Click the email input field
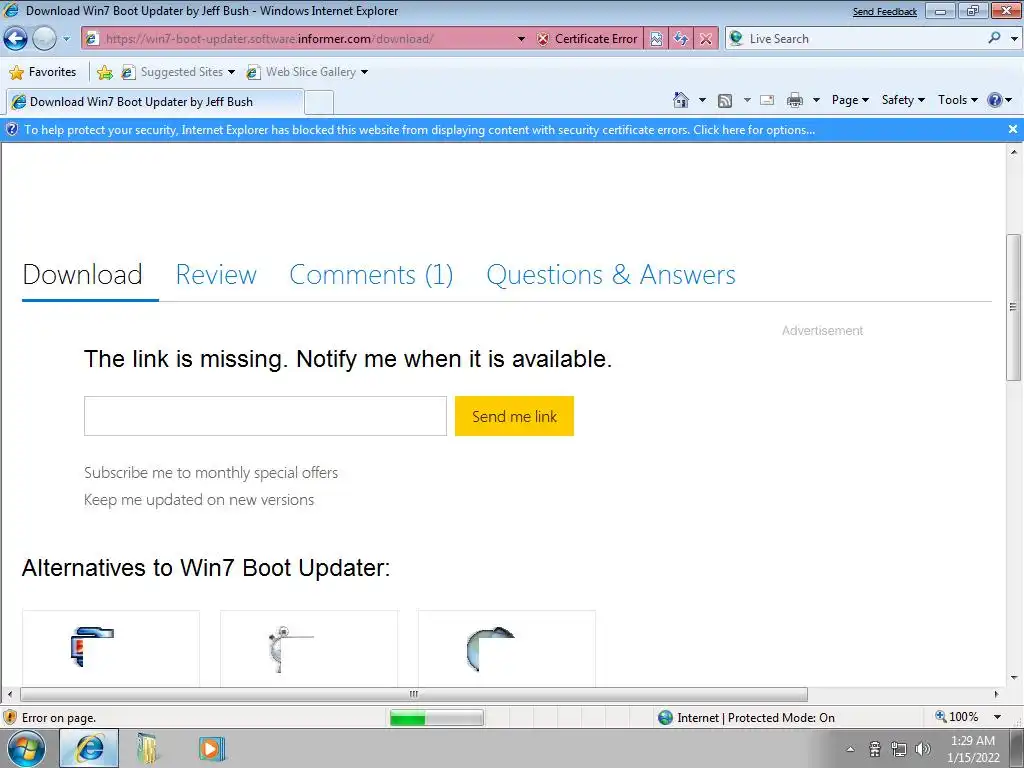Image resolution: width=1024 pixels, height=768 pixels. (x=265, y=416)
